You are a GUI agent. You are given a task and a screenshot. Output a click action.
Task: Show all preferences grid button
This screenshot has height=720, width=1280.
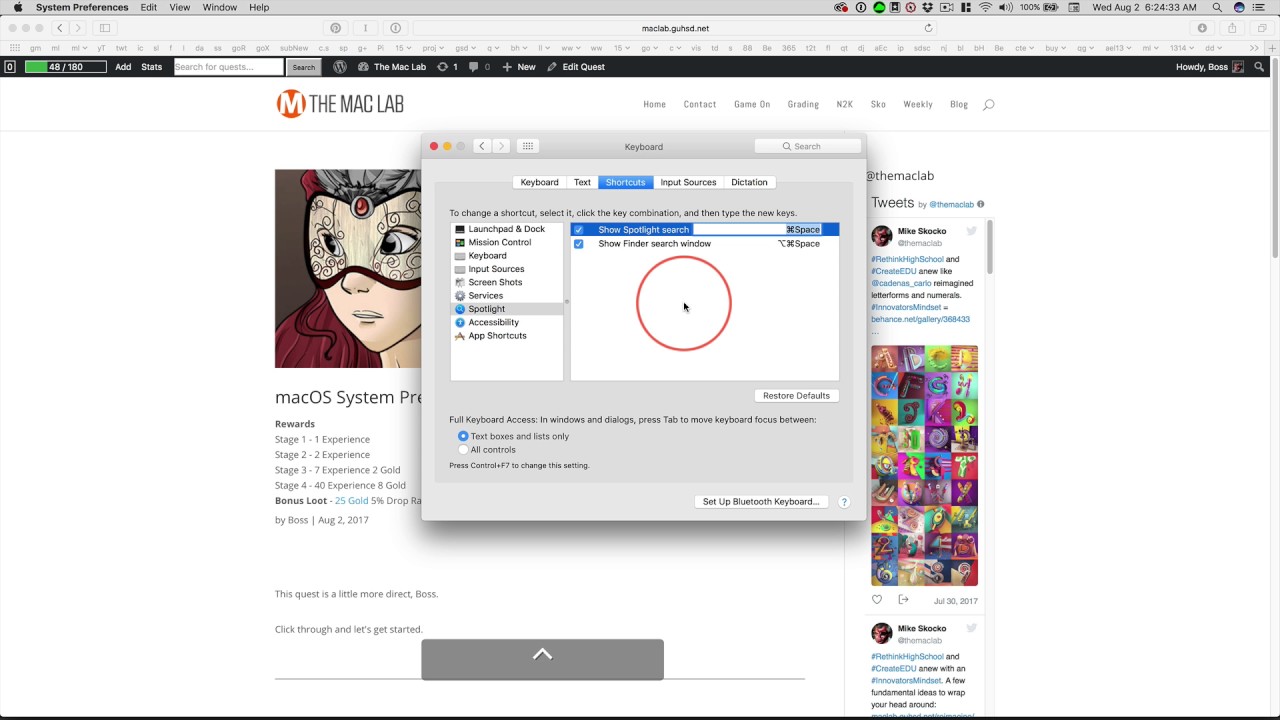click(528, 146)
